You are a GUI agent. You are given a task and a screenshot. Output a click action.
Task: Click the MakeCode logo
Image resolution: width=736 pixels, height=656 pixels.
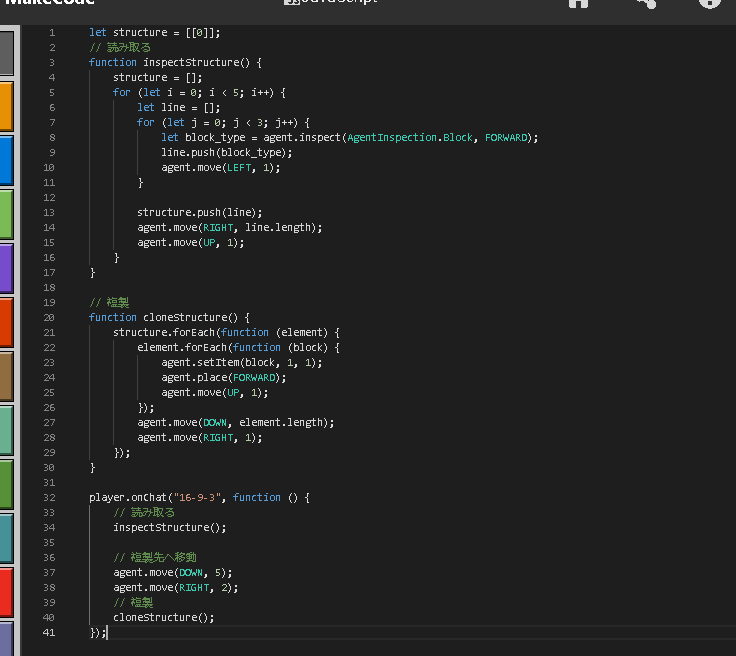(48, 4)
